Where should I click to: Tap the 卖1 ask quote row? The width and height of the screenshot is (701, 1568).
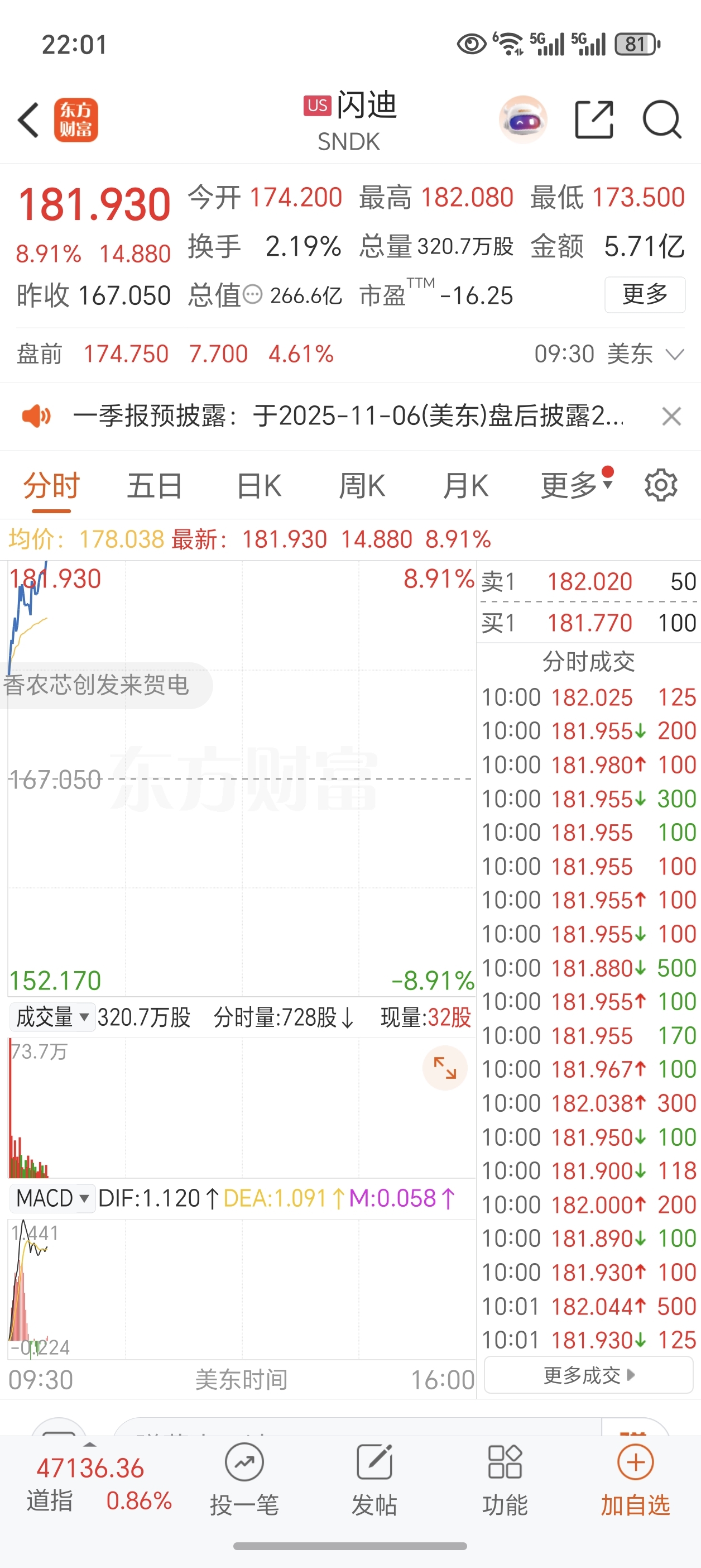coord(588,581)
